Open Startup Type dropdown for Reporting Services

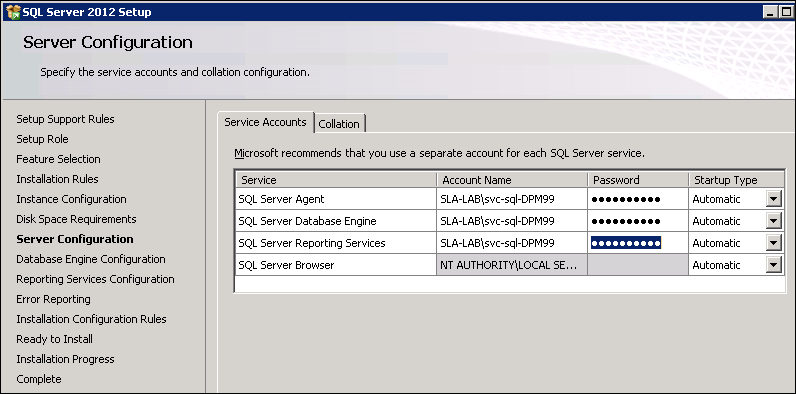(773, 243)
